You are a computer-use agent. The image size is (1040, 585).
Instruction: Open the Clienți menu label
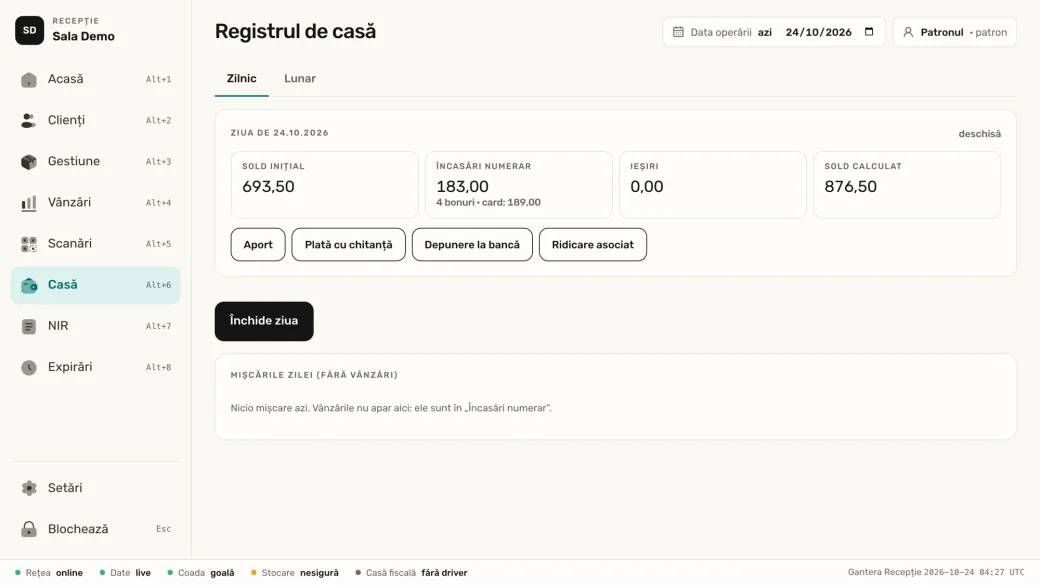pos(66,120)
